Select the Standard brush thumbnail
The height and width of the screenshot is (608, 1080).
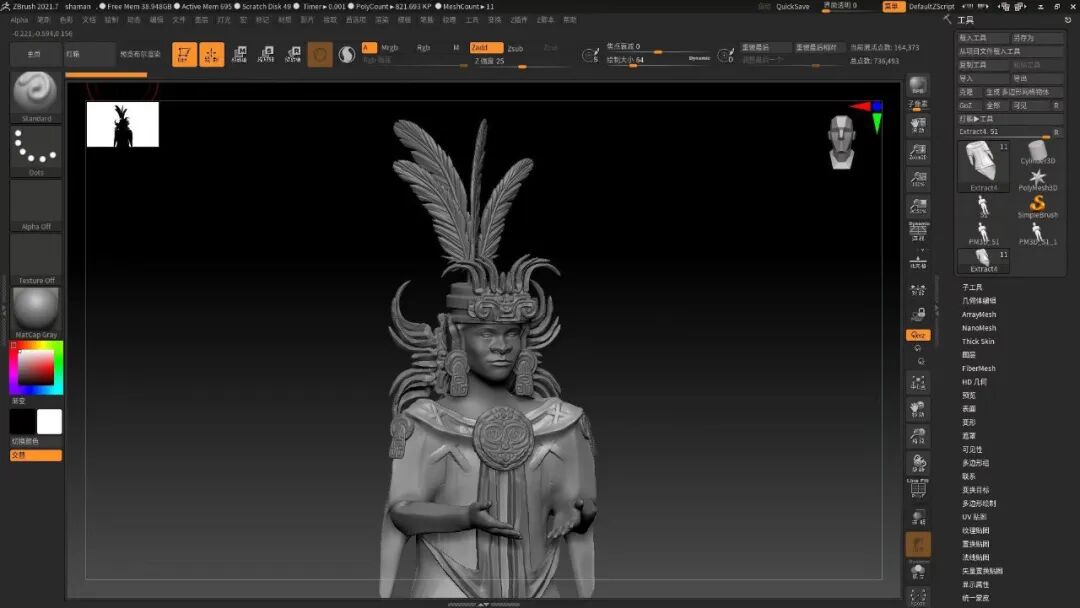36,94
